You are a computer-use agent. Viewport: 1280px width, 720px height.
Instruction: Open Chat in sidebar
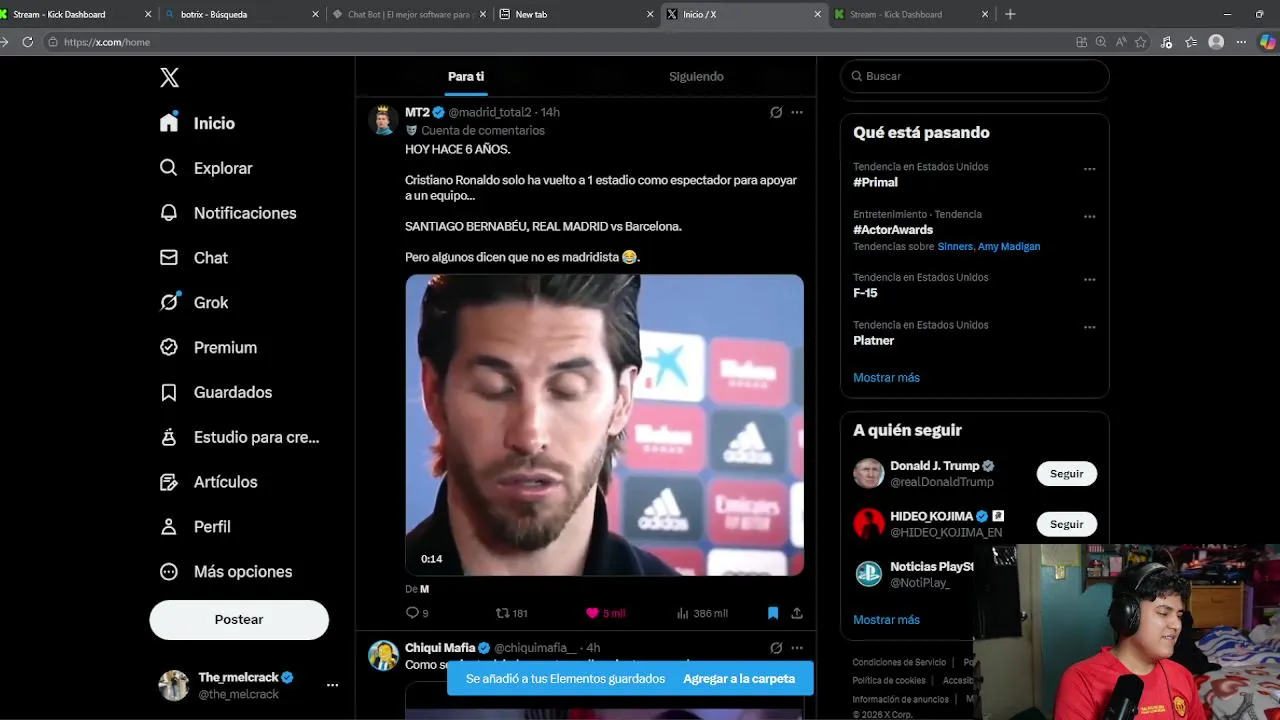(x=194, y=258)
